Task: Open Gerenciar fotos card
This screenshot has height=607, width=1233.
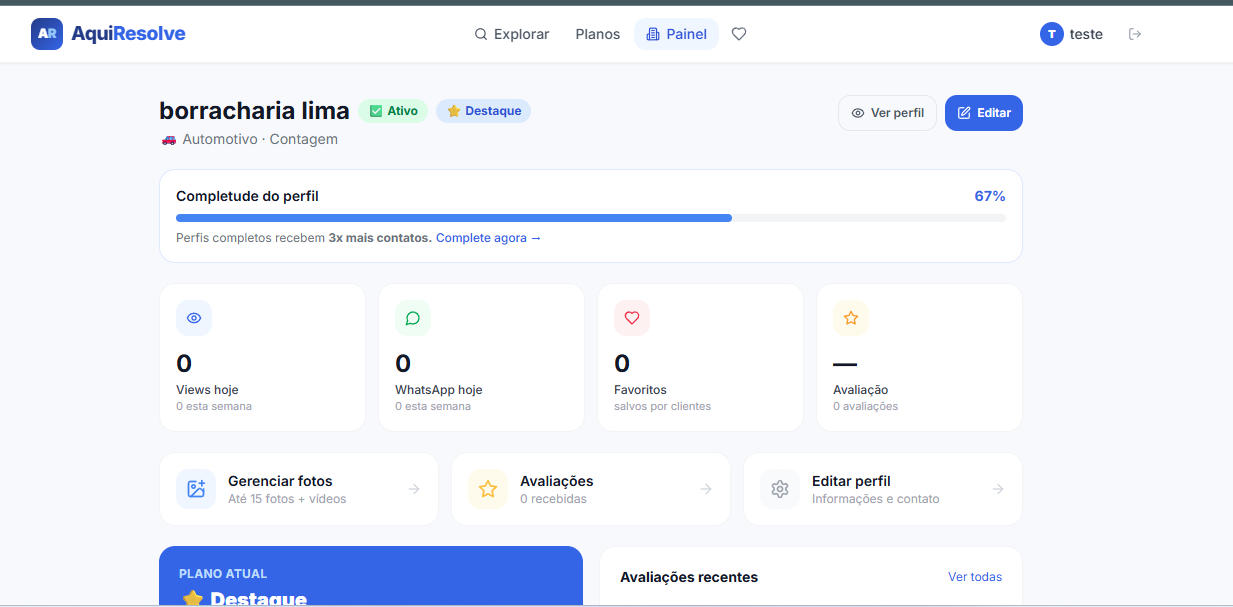Action: pyautogui.click(x=299, y=489)
